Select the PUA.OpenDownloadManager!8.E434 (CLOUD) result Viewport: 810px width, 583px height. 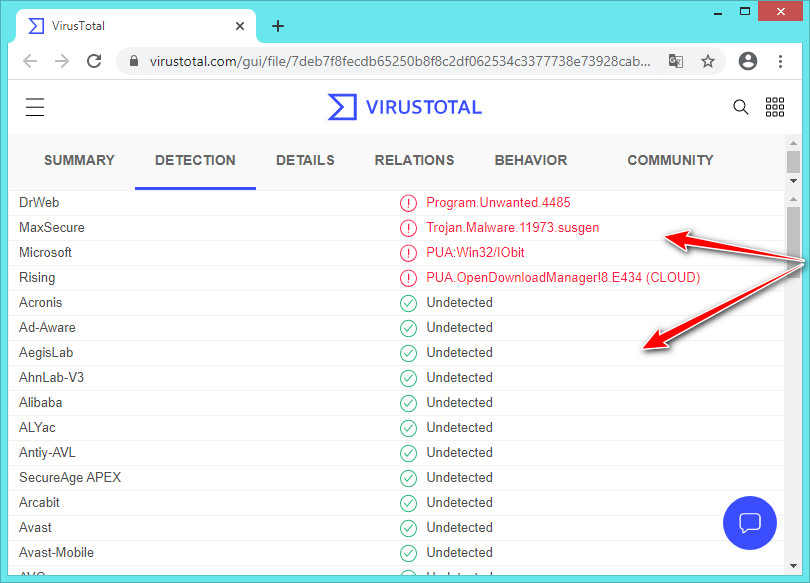(563, 278)
